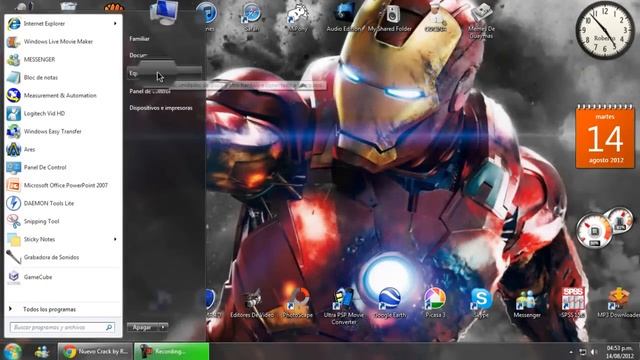Launch Photoscape from desktop
640x360 pixels.
tap(298, 304)
